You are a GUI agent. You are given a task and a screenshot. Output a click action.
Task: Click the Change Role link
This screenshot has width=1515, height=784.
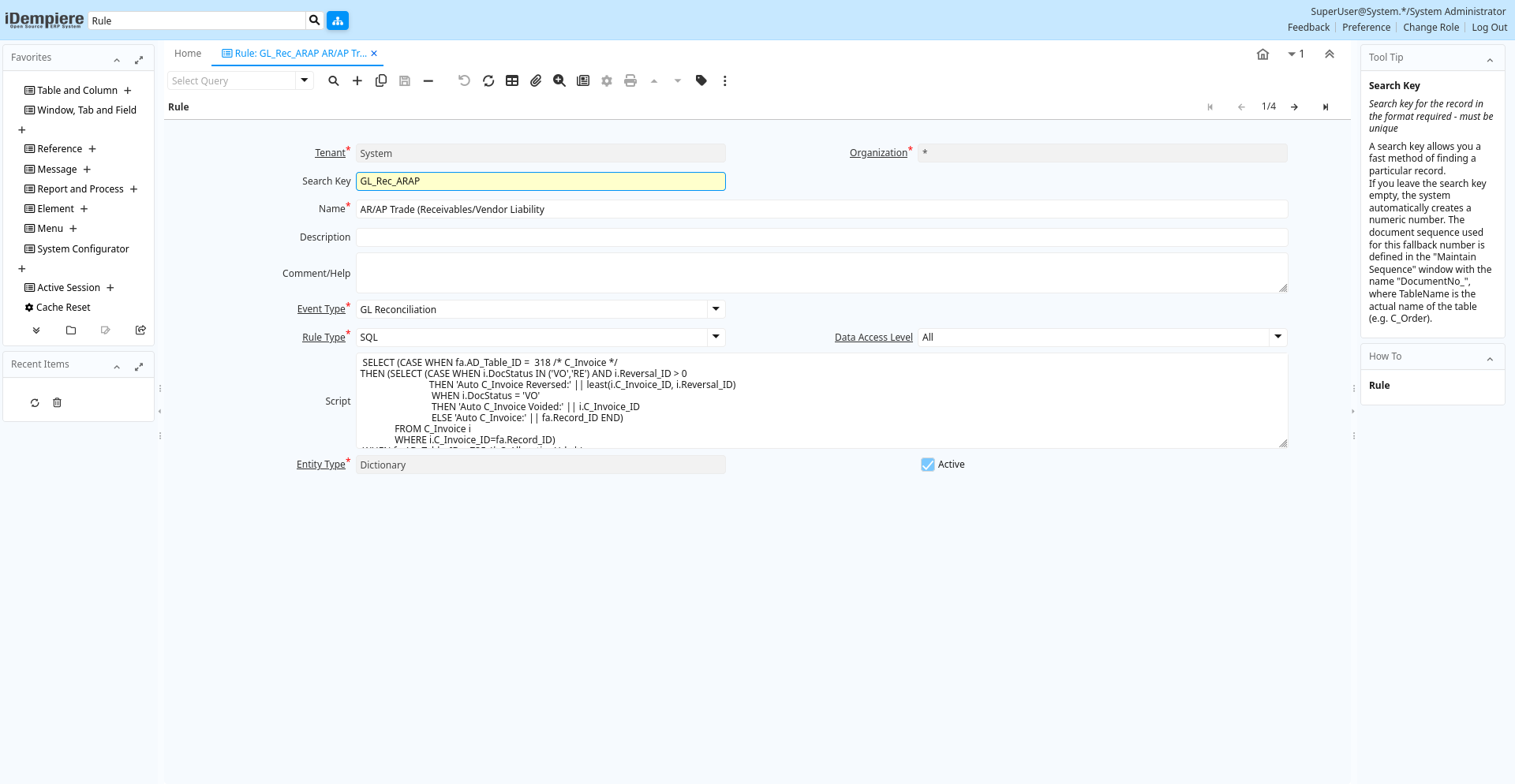[x=1431, y=28]
